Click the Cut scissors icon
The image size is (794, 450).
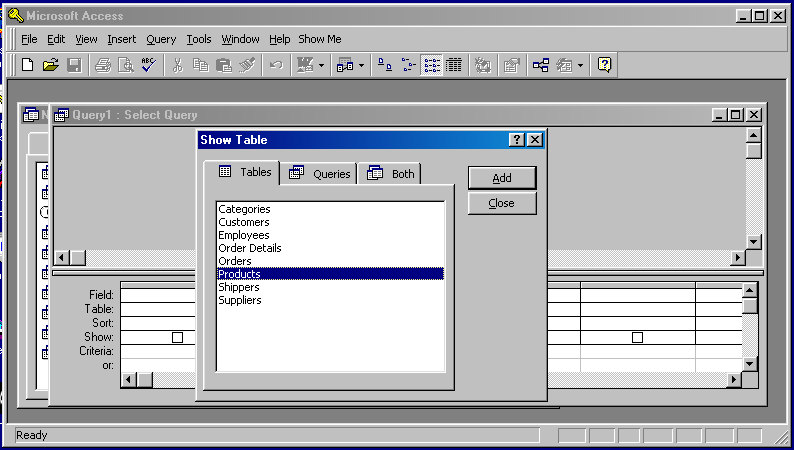coord(177,65)
